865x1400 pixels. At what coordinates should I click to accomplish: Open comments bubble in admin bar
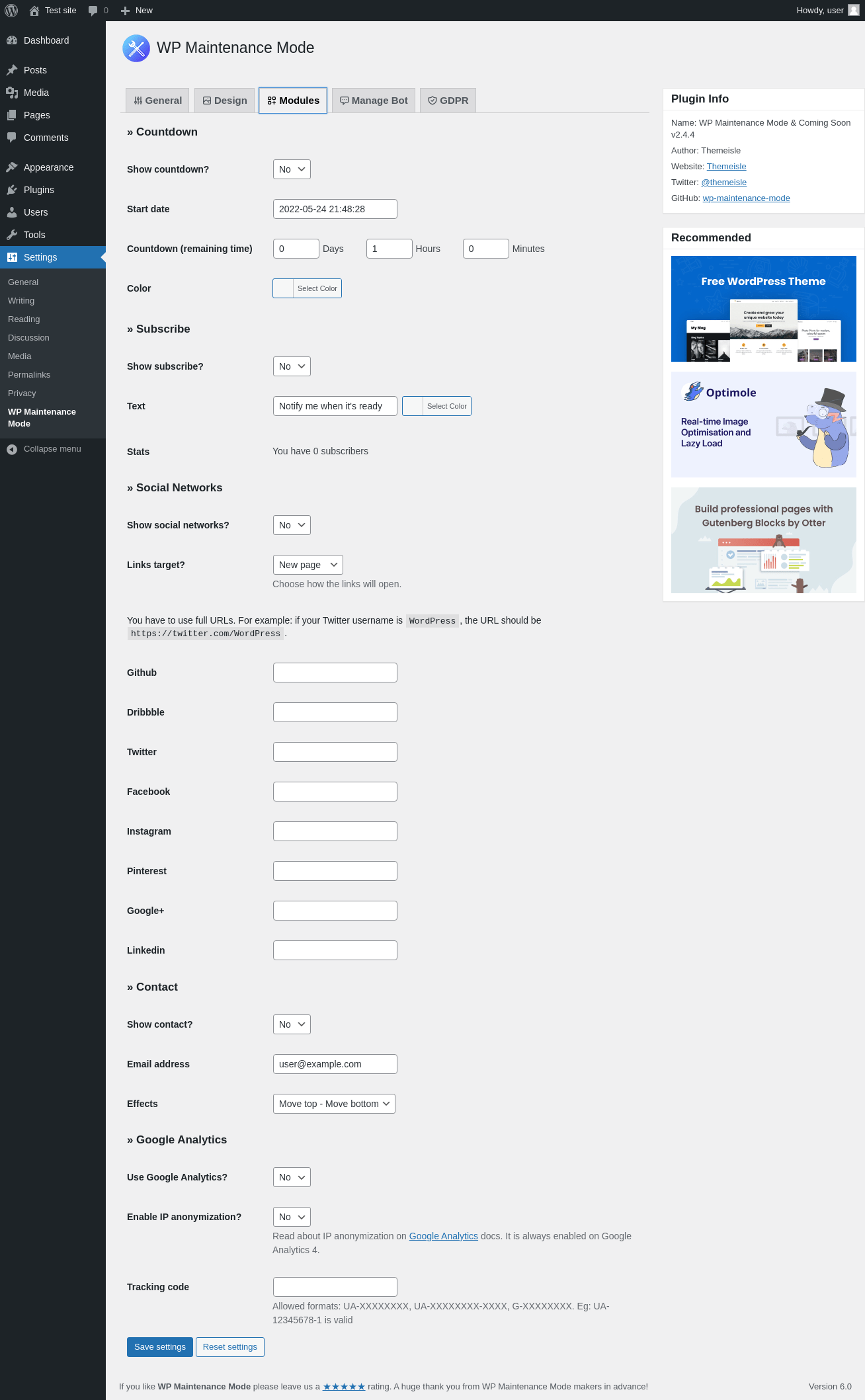tap(93, 11)
